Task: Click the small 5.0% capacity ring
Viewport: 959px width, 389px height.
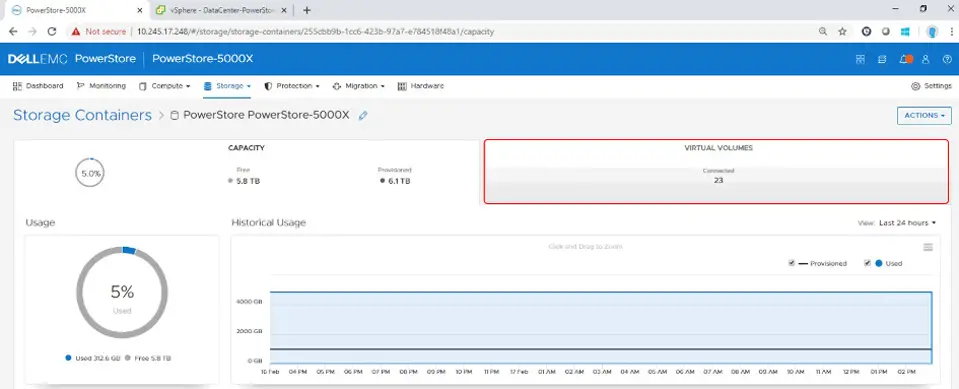Action: 91,173
